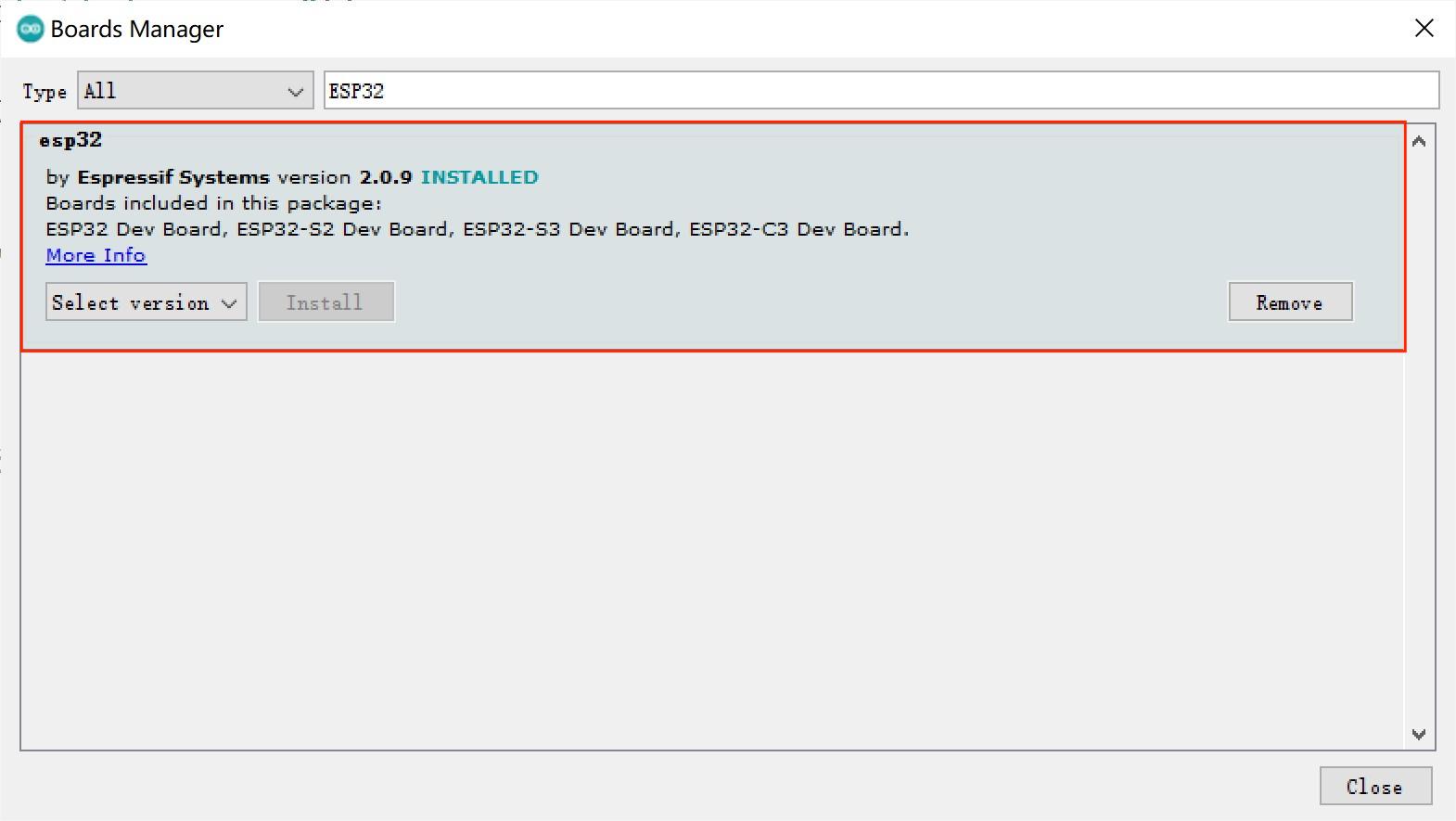The image size is (1456, 821).
Task: Click the scrollbar up arrow
Action: (x=1419, y=142)
